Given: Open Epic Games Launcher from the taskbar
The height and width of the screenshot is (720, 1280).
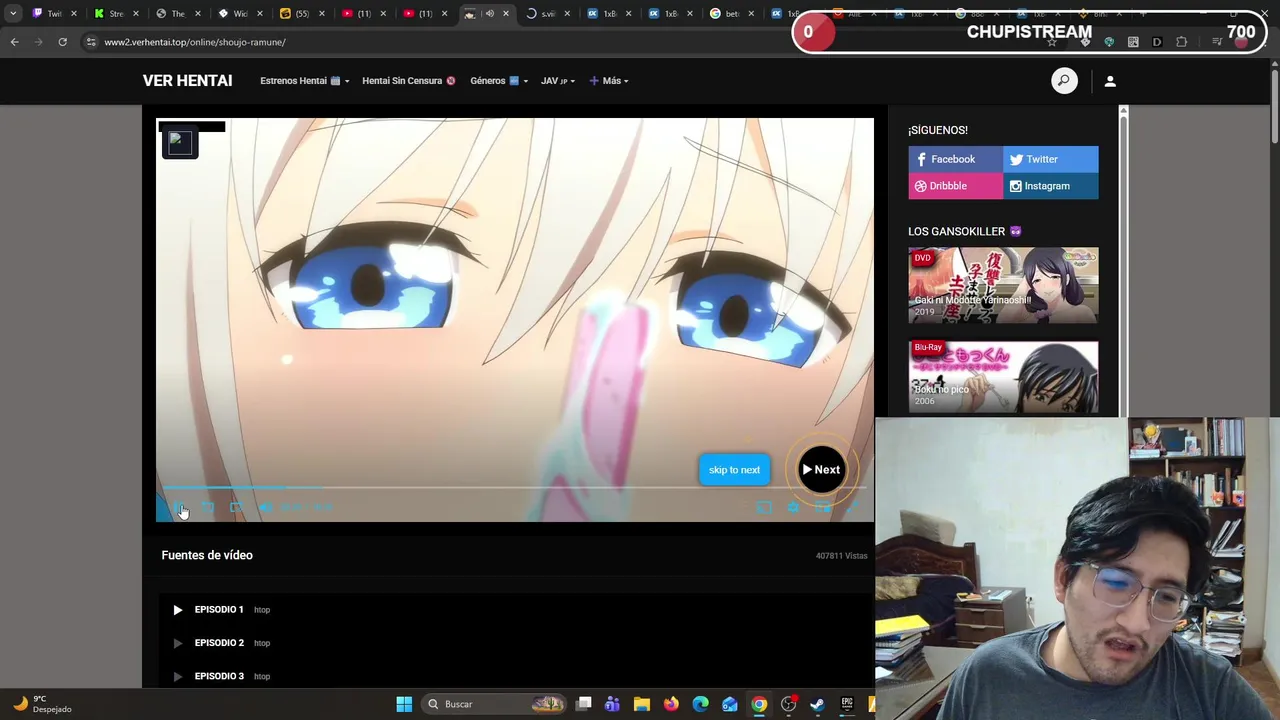Looking at the screenshot, I should pos(847,704).
